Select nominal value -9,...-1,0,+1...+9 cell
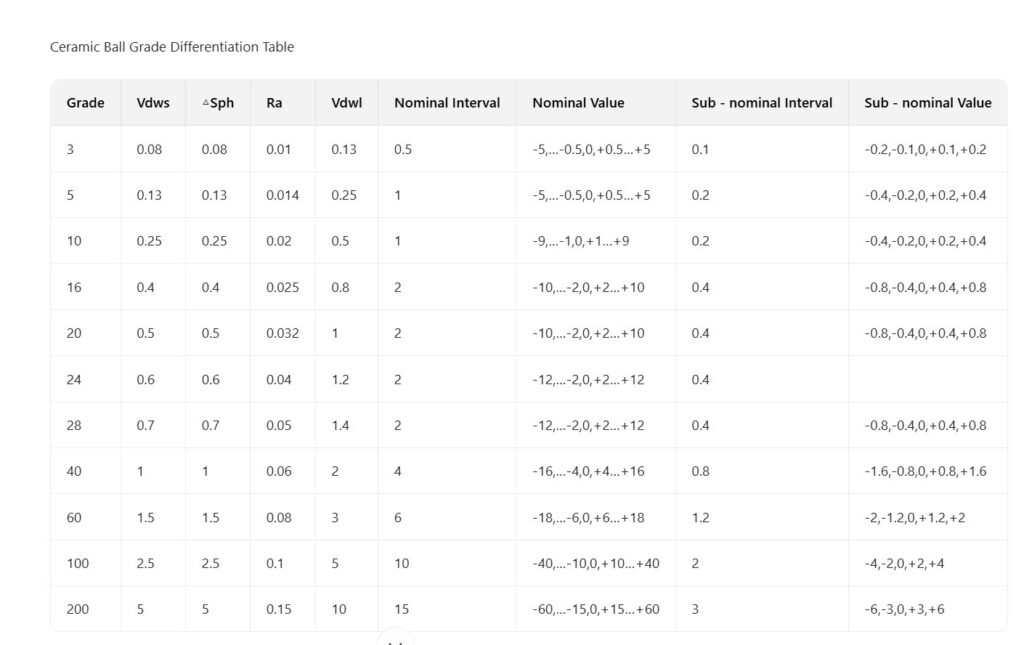This screenshot has width=1024, height=645. tap(580, 241)
